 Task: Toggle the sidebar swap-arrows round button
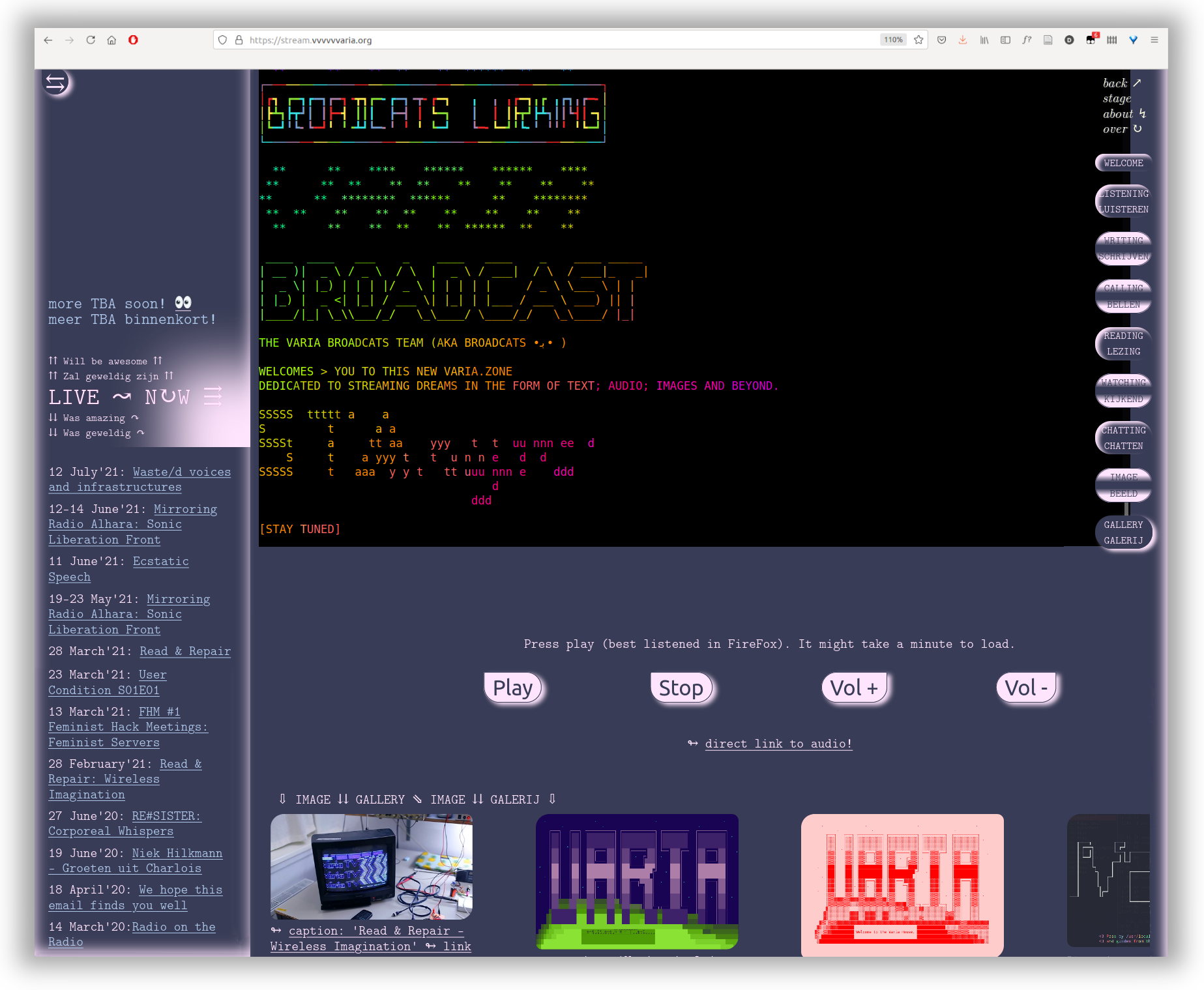pos(56,83)
